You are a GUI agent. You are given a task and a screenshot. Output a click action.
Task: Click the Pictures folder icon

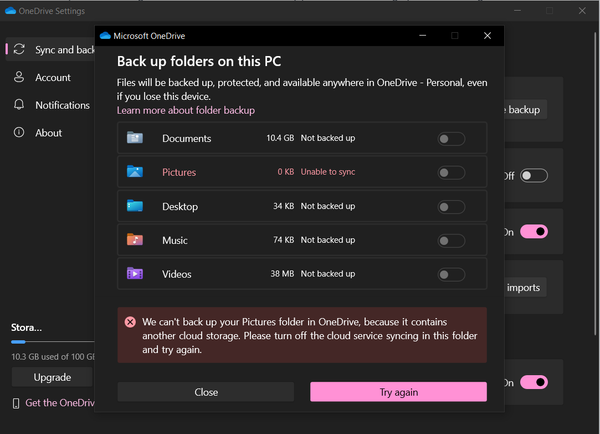(135, 171)
